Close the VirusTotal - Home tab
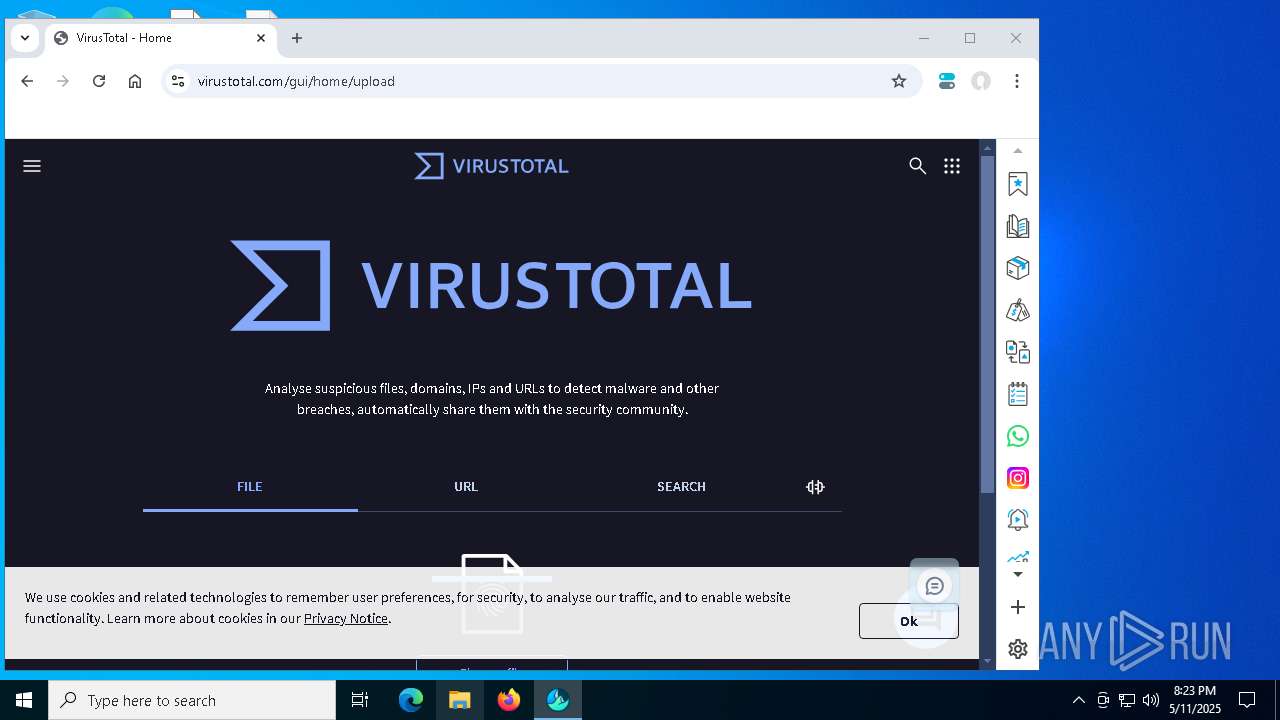1280x720 pixels. (261, 38)
